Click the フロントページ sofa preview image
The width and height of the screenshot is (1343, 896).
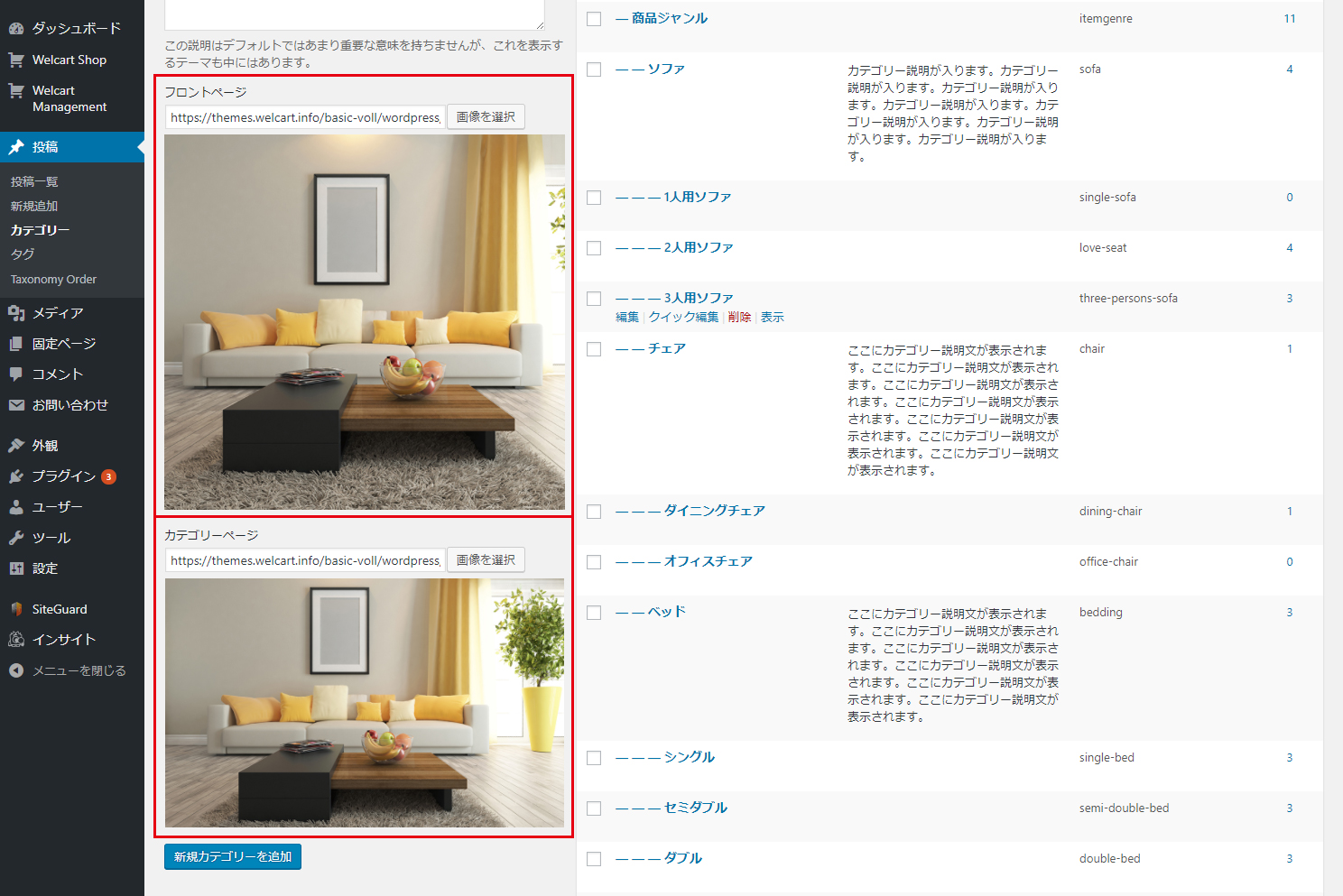[365, 322]
